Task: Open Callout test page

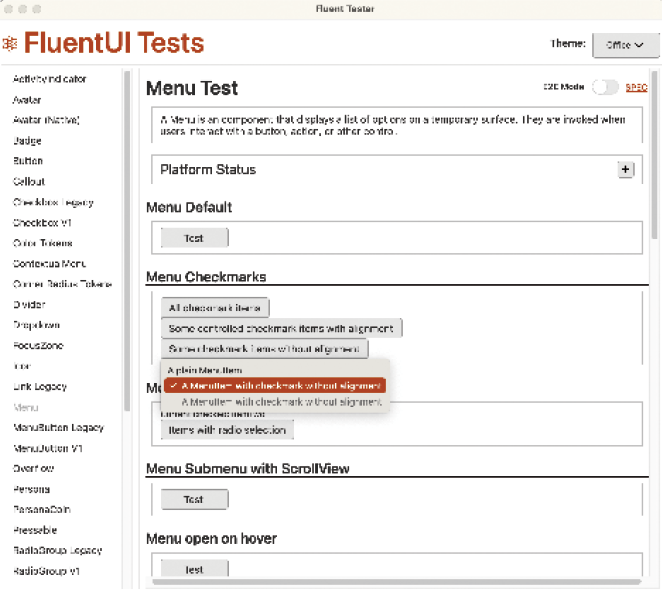Action: point(29,182)
